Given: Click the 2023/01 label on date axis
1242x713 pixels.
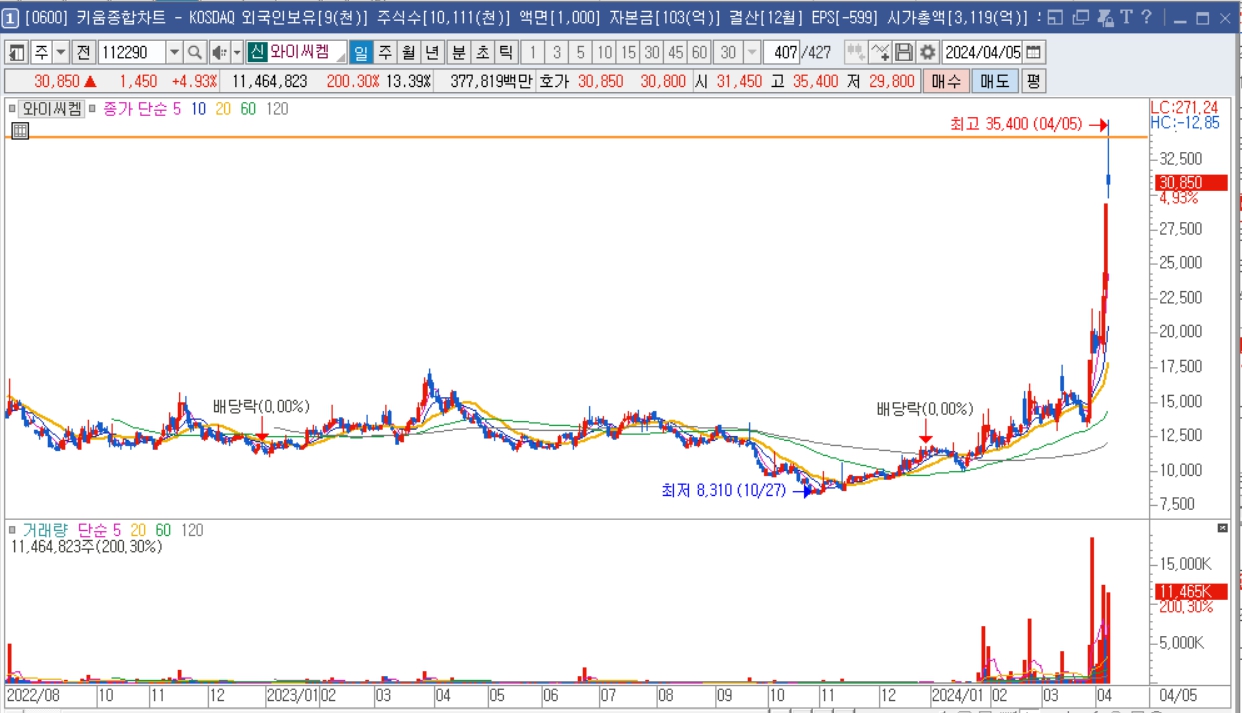Looking at the screenshot, I should tap(293, 693).
